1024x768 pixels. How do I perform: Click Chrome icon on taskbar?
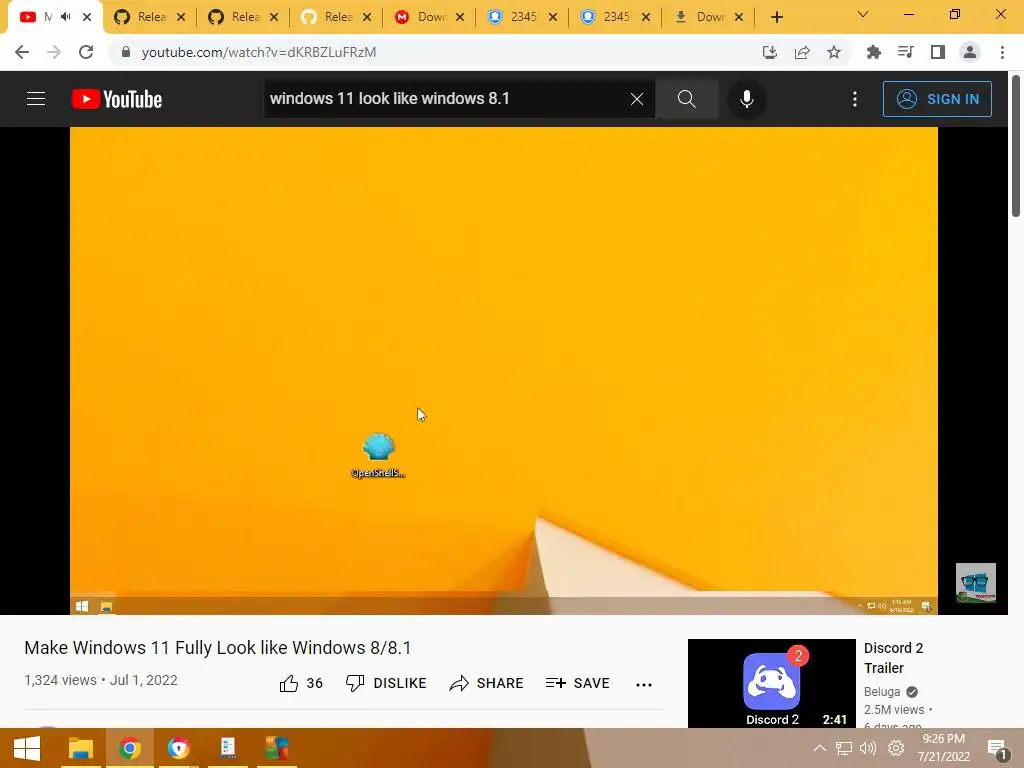click(x=130, y=748)
